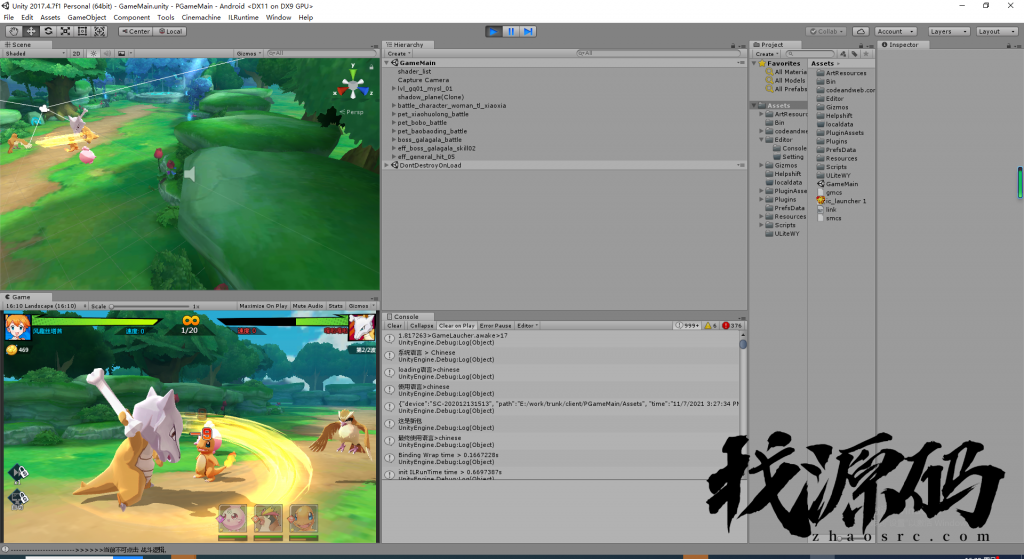Select All Materials favorite search
Viewport: 1024px width, 559px height.
[x=786, y=72]
